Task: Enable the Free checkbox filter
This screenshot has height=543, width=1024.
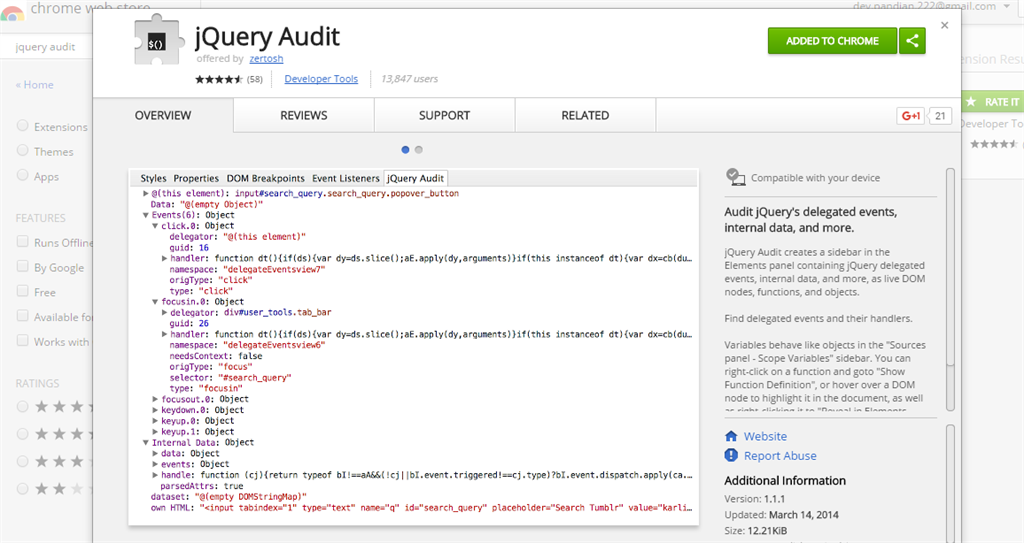Action: pos(23,292)
